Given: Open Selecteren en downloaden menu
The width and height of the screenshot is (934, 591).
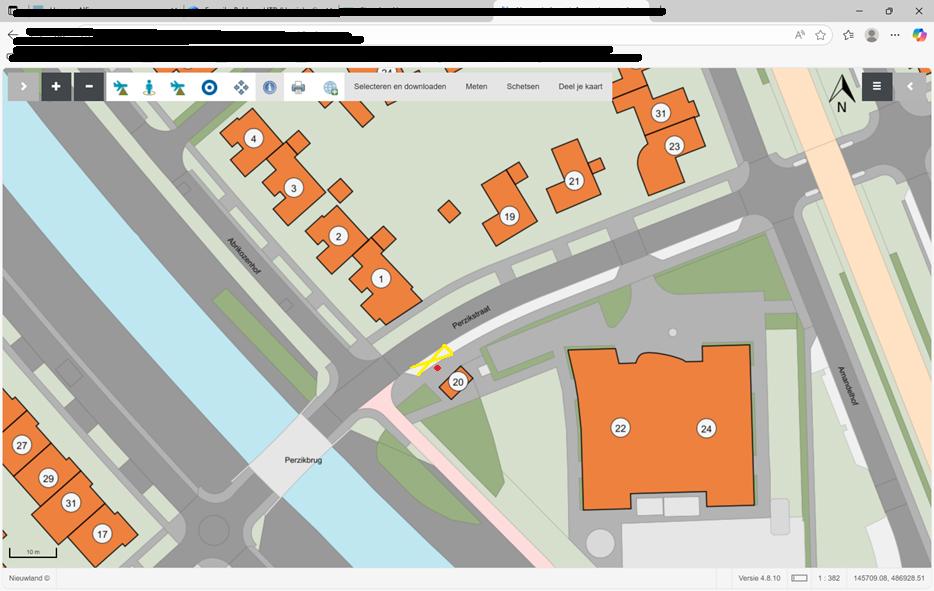Looking at the screenshot, I should click(x=400, y=87).
